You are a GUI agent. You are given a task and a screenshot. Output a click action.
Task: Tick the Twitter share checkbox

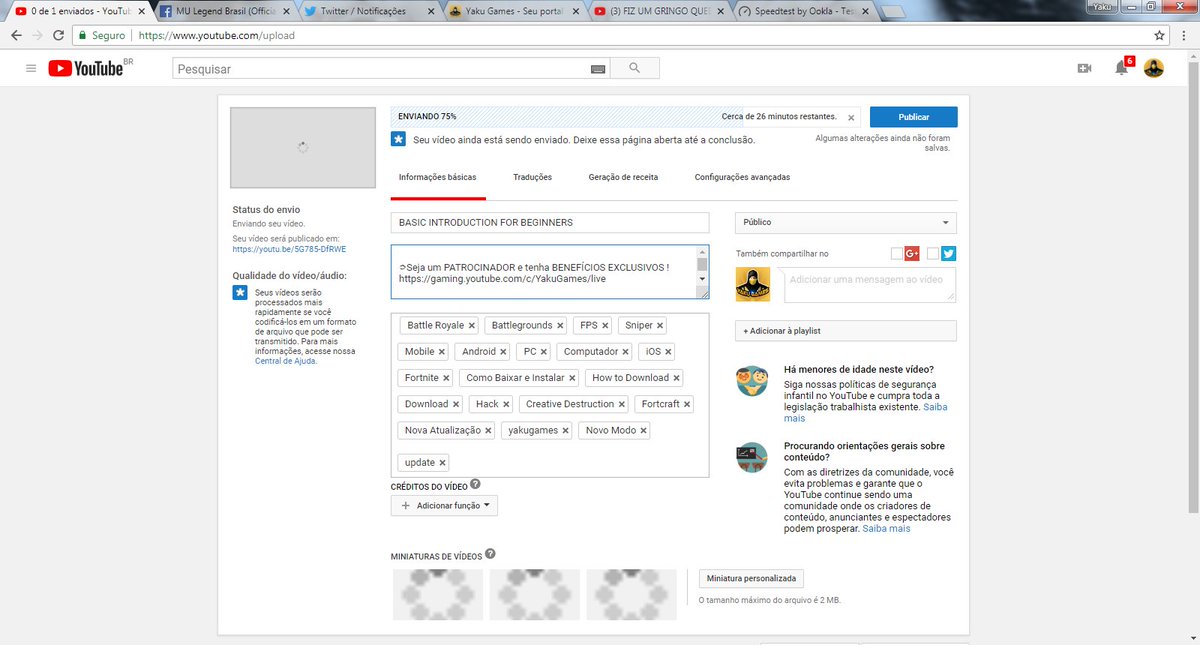pyautogui.click(x=933, y=253)
